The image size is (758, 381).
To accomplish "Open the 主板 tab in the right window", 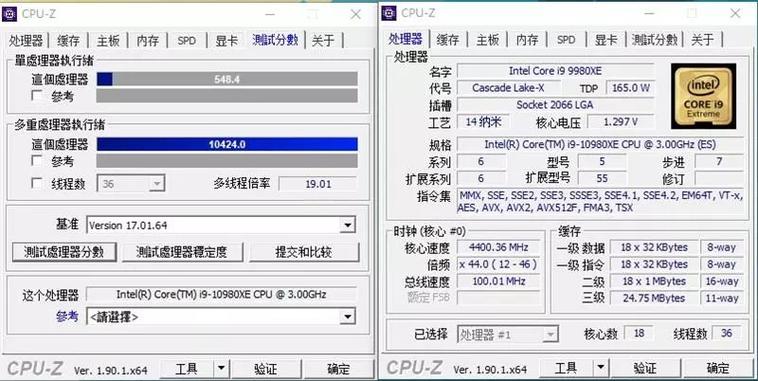I will 487,40.
